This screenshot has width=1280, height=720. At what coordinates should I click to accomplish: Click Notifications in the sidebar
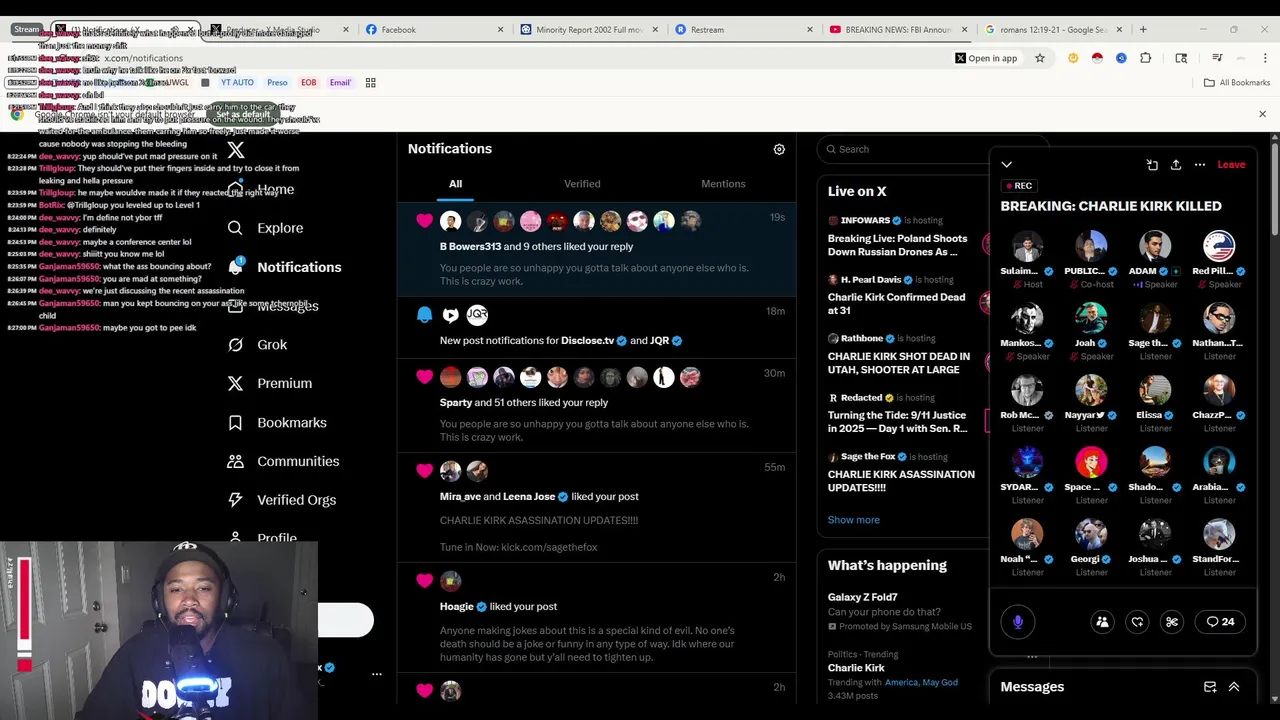click(x=284, y=267)
